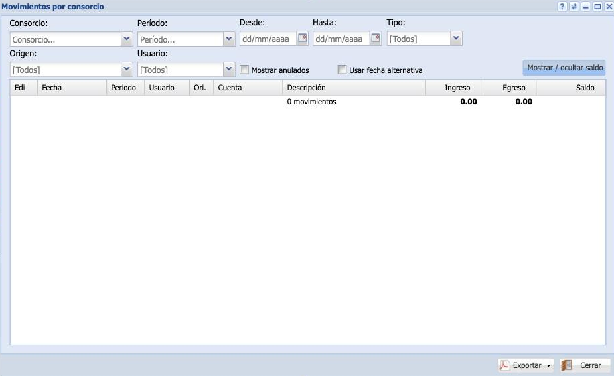Minimize the Movimientos por consorcio window

(586, 6)
